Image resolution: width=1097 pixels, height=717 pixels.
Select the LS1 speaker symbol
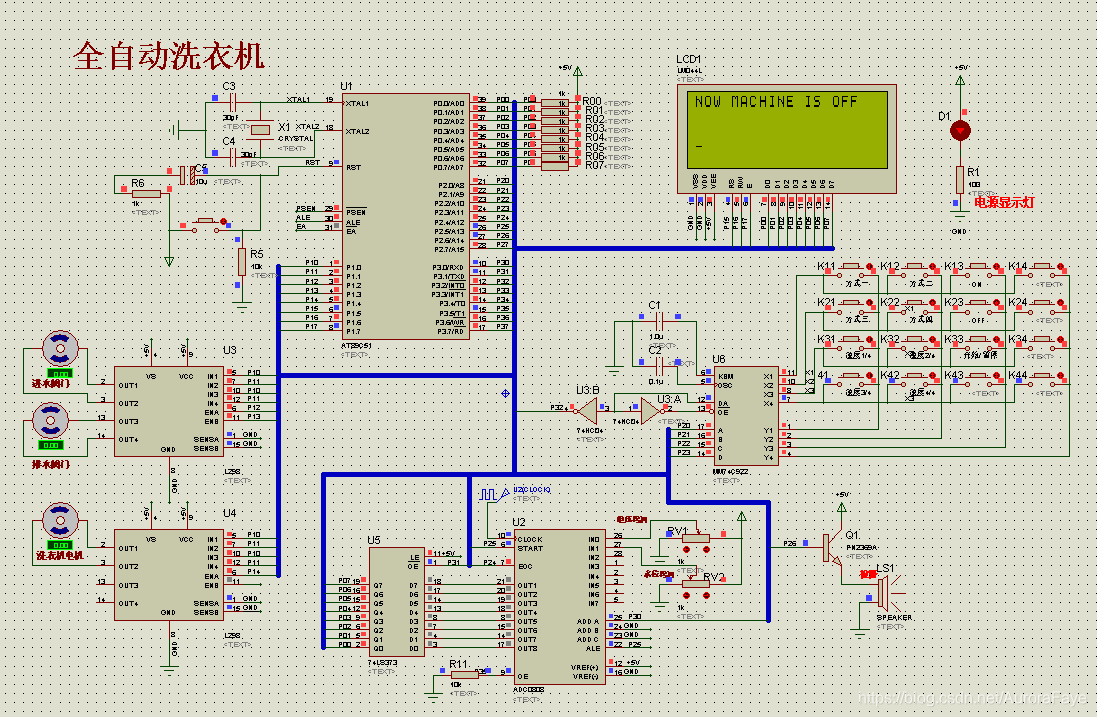click(887, 592)
